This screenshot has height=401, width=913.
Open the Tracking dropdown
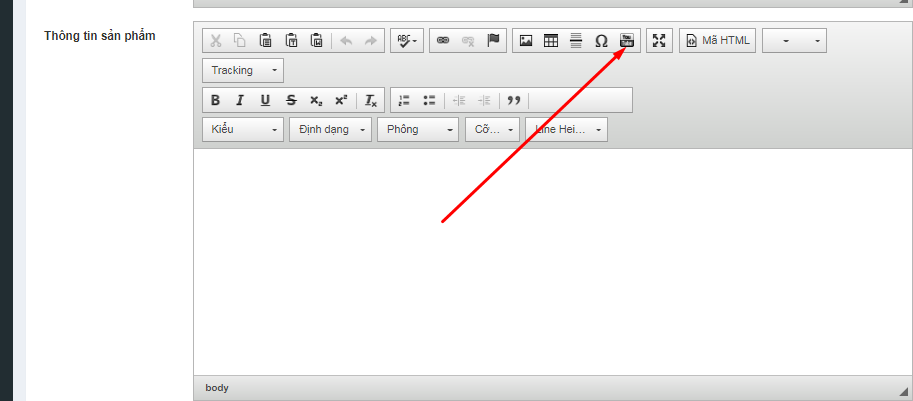(x=243, y=70)
